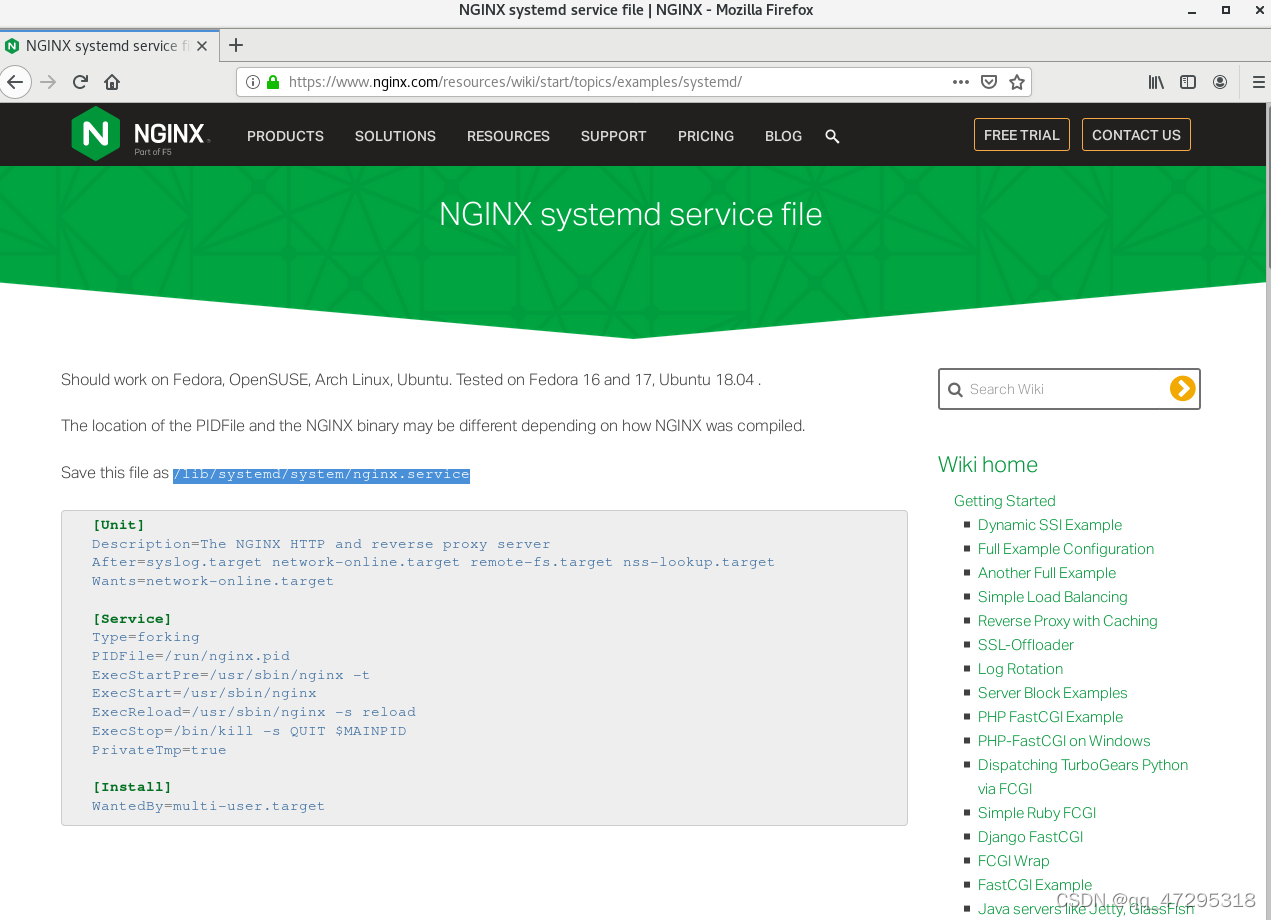
Task: Click the ExecStartPre=/usr/sbin/nginx -t line
Action: point(231,675)
